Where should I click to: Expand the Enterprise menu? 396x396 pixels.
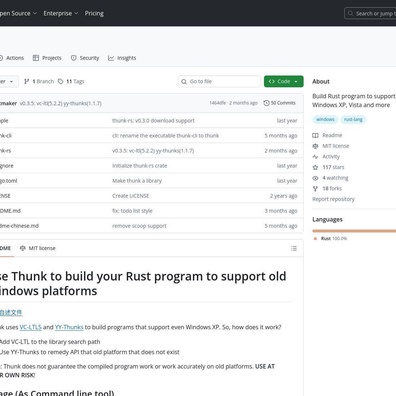[61, 13]
